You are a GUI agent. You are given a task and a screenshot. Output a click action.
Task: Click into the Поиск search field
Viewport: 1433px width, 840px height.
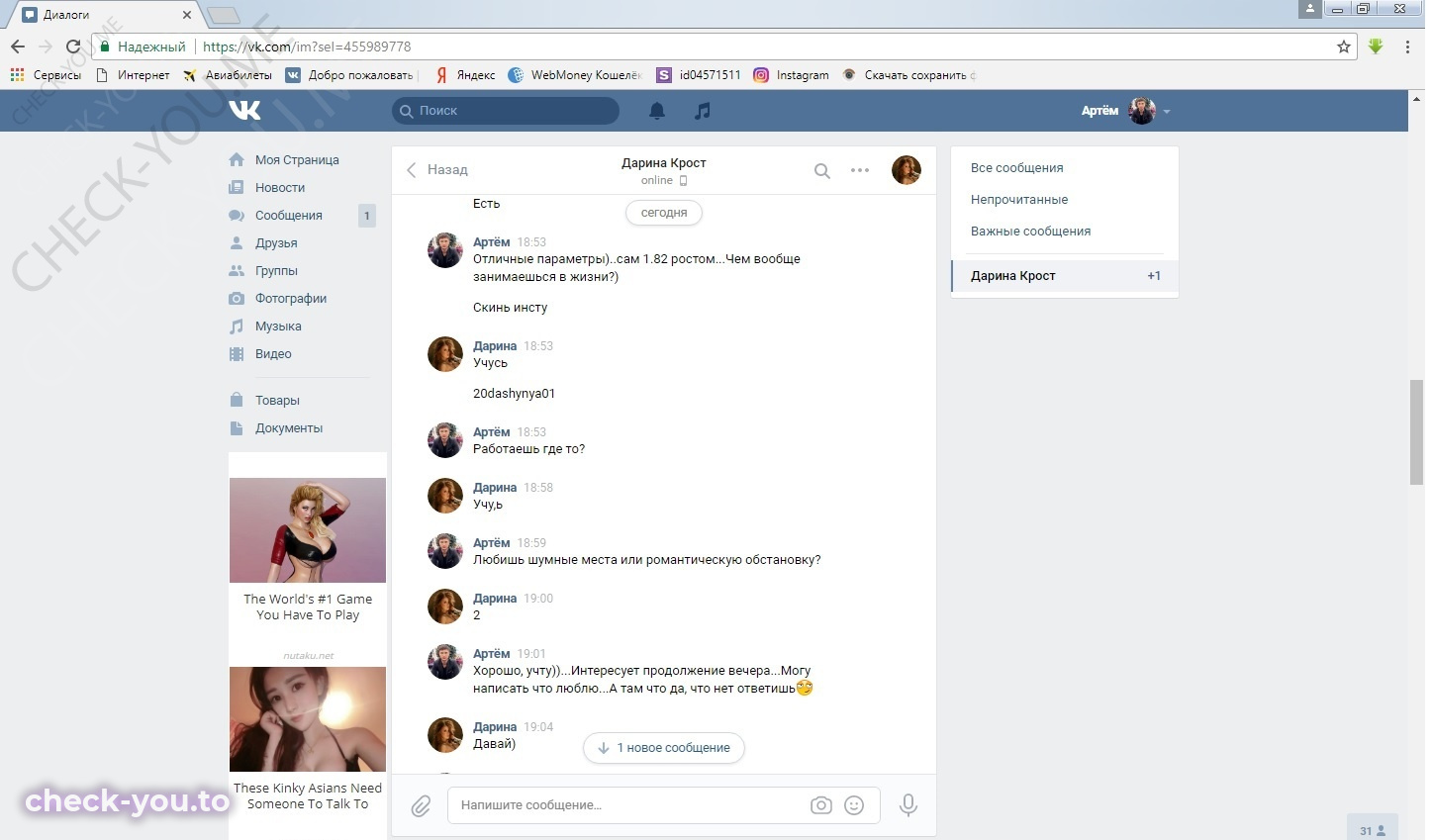[506, 111]
